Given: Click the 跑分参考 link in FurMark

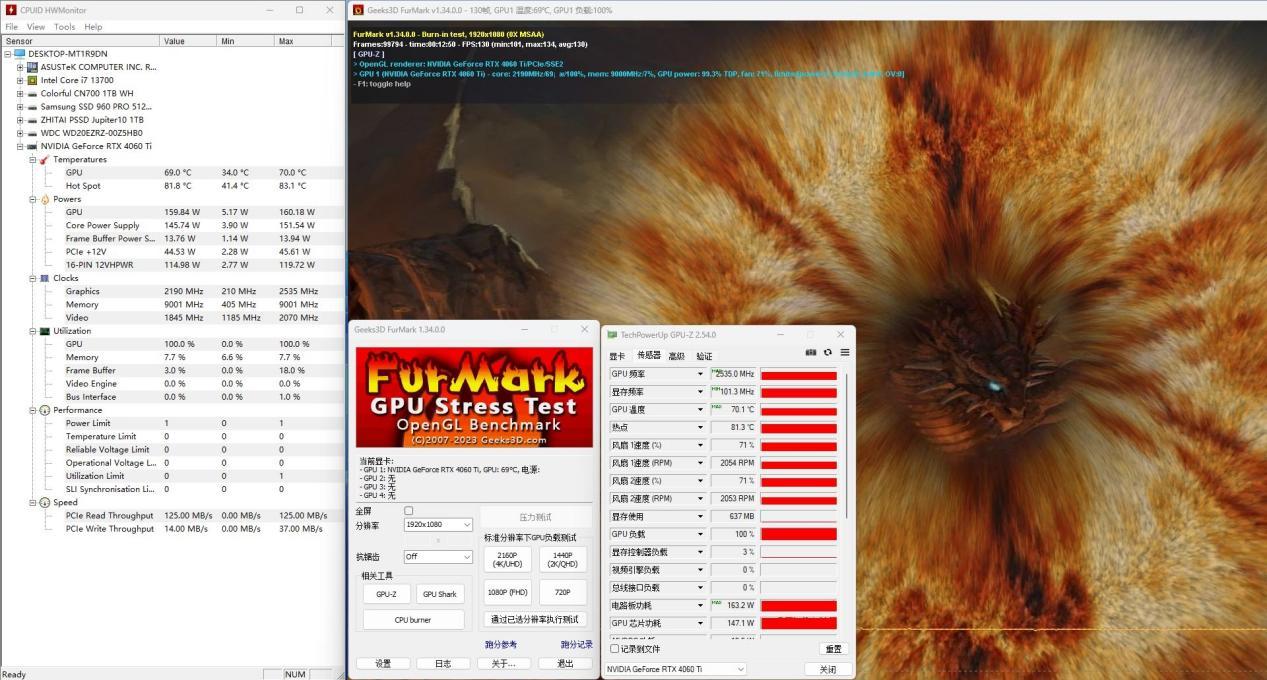Looking at the screenshot, I should [x=500, y=645].
